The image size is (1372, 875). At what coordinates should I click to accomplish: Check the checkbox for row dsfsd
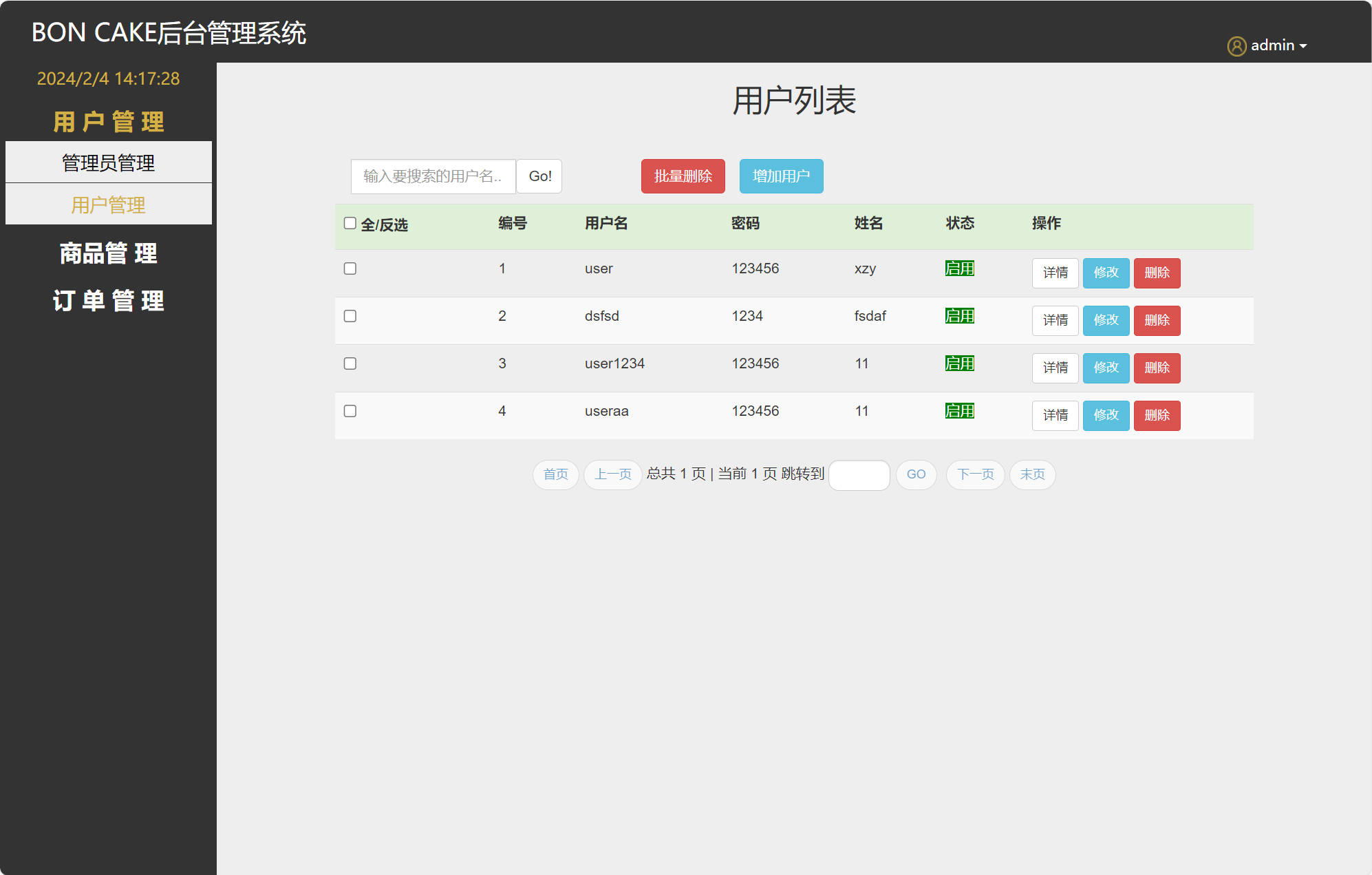pos(350,316)
